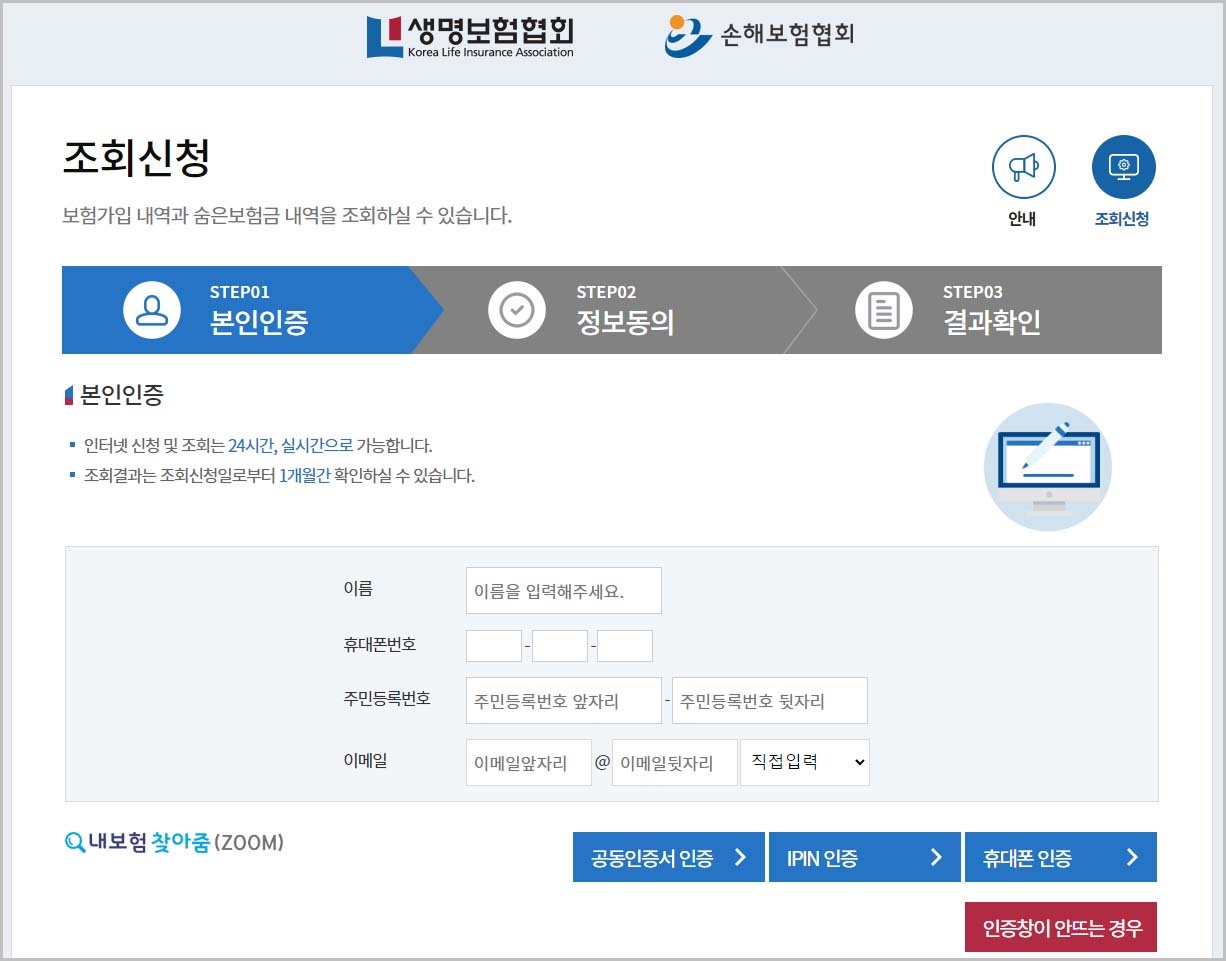Click the 조회신청 page heading
The height and width of the screenshot is (961, 1226).
click(x=136, y=158)
